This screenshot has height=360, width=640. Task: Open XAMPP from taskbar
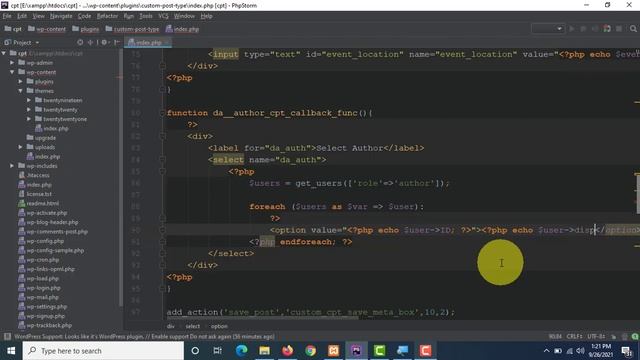click(333, 351)
